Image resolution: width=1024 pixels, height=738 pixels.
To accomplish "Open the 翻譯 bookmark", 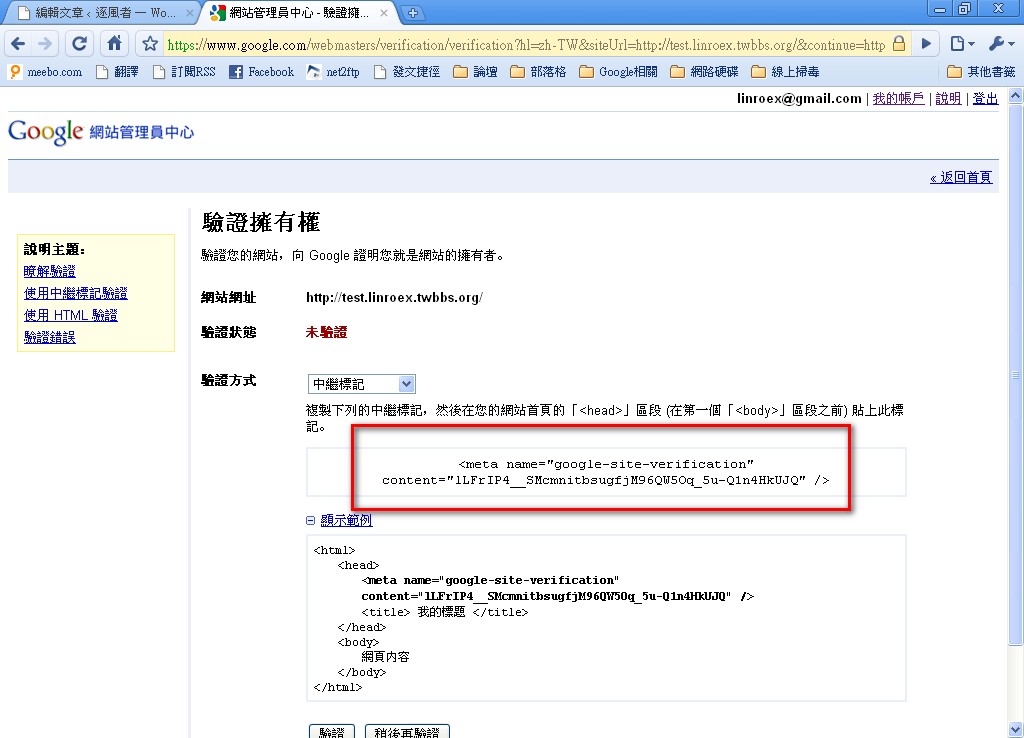I will click(x=118, y=72).
